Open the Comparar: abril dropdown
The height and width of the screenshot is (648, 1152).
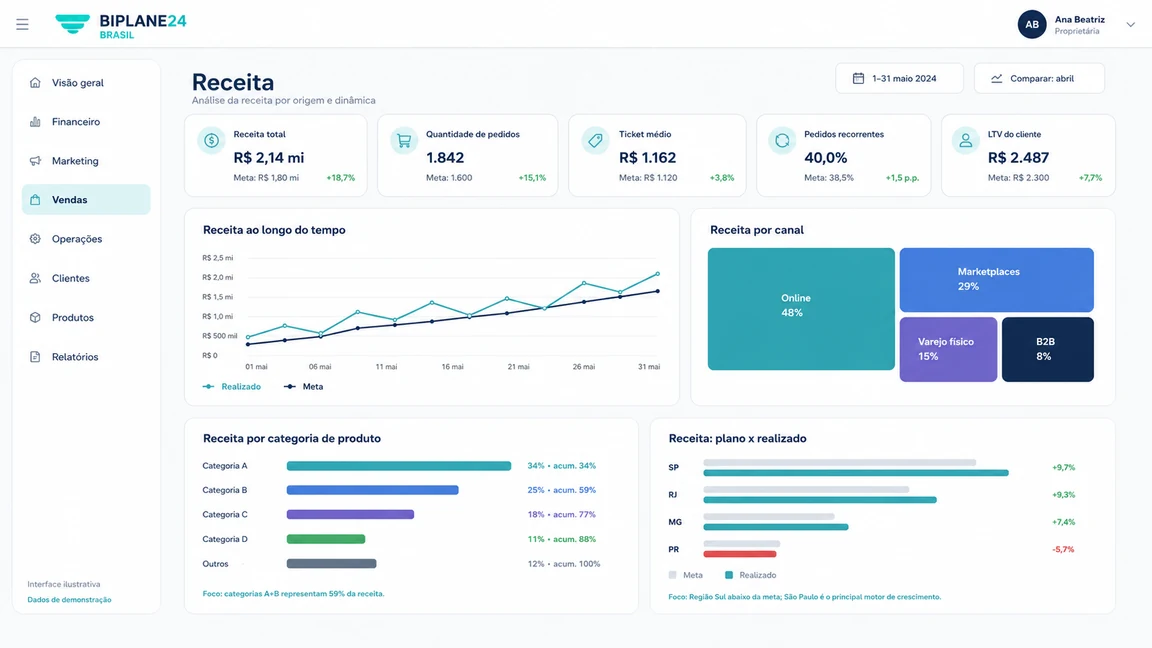[x=1039, y=79]
